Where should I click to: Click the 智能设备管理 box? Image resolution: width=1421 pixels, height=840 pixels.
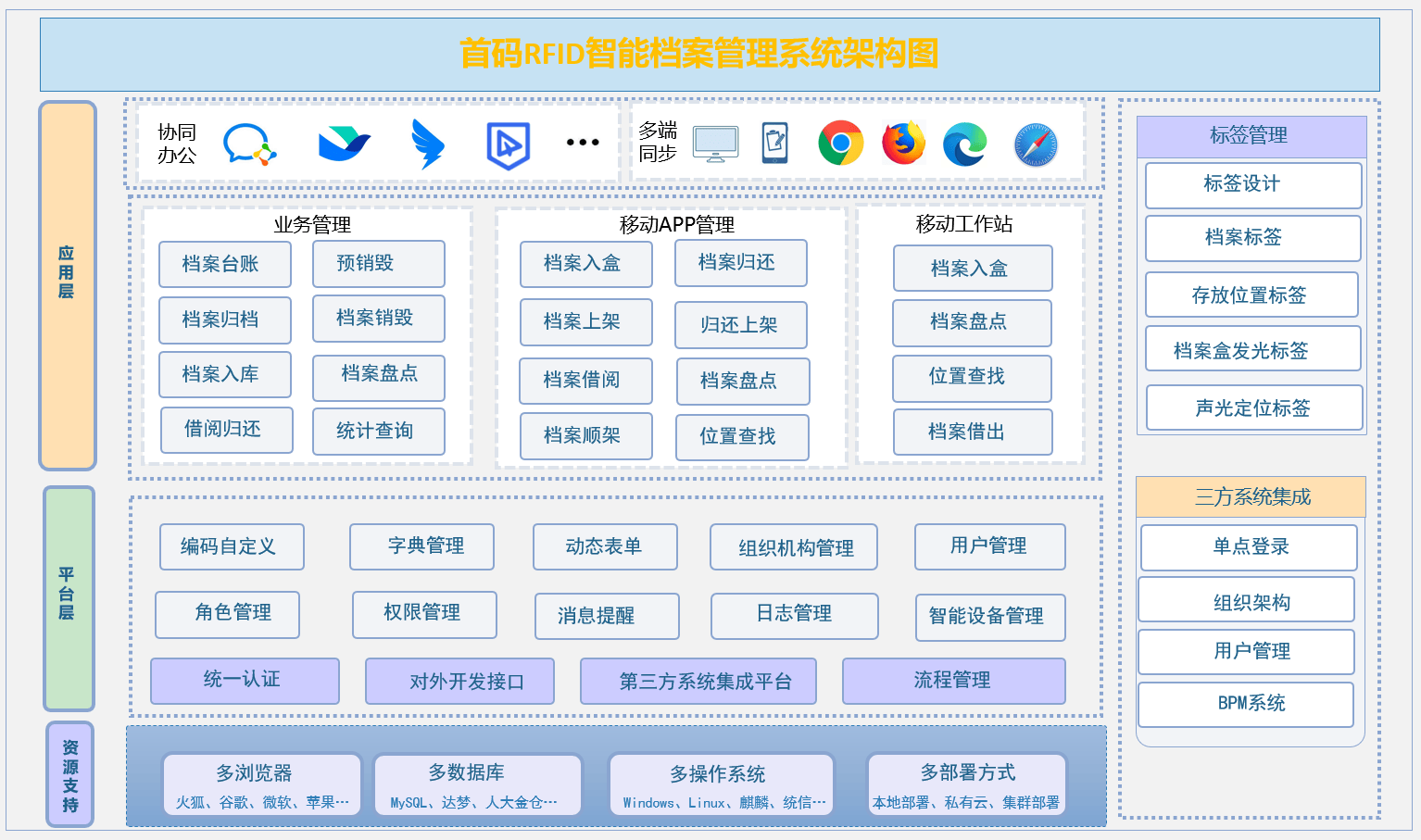989,618
